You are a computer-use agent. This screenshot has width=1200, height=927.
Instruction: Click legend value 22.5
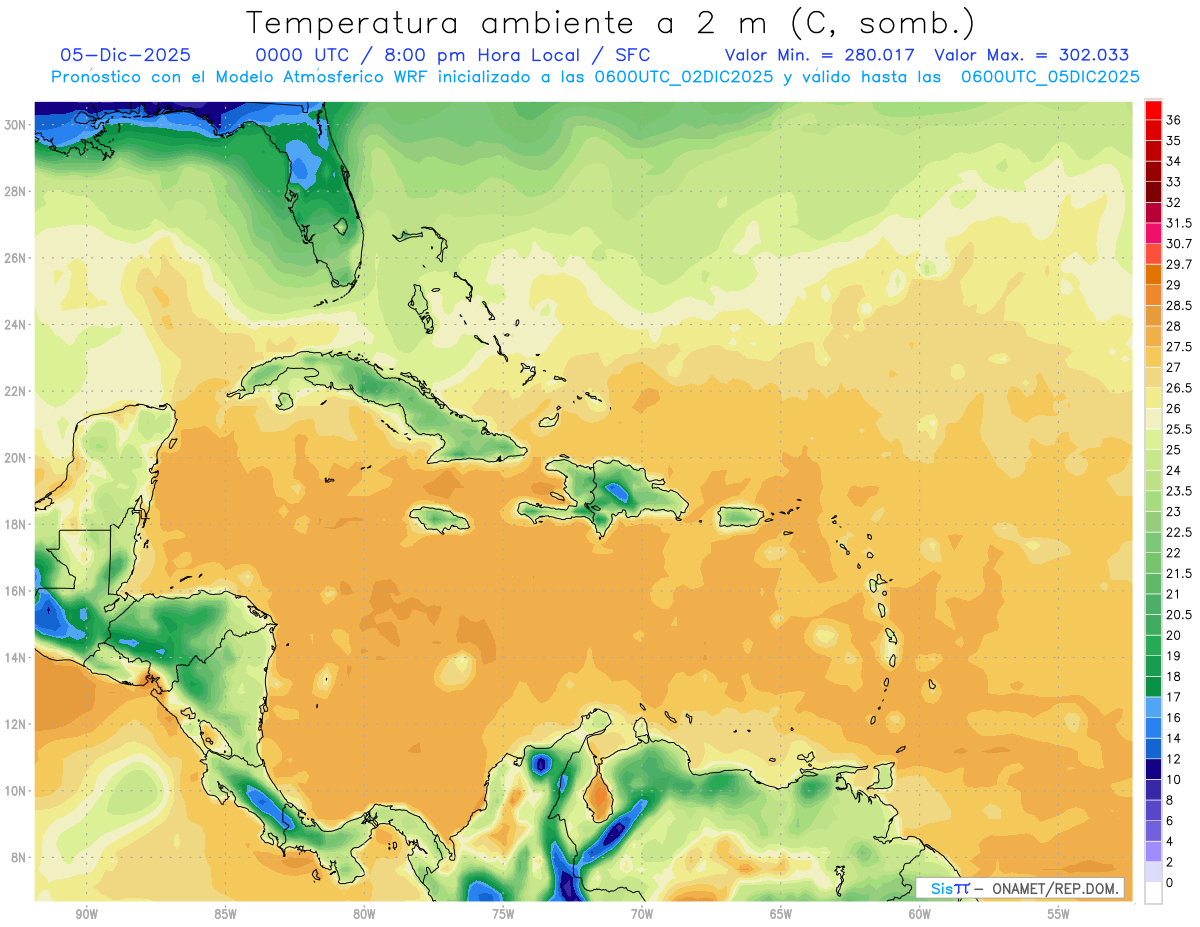tap(1179, 532)
